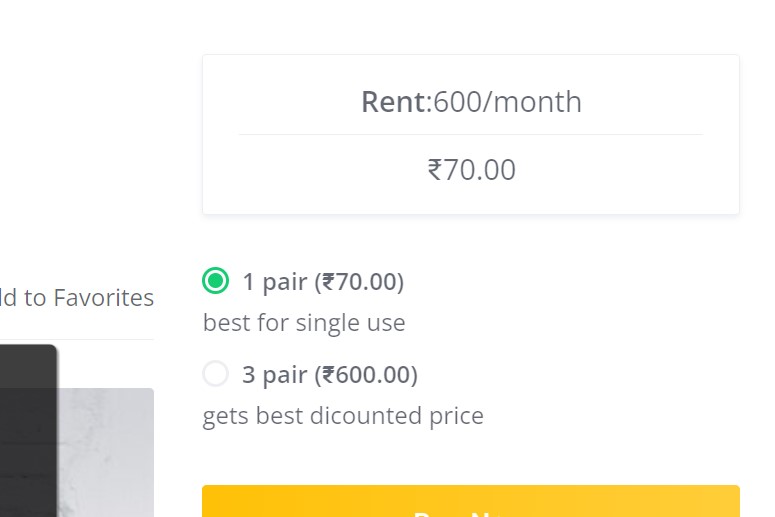
Task: Click the gray product image thumbnail
Action: 106,452
